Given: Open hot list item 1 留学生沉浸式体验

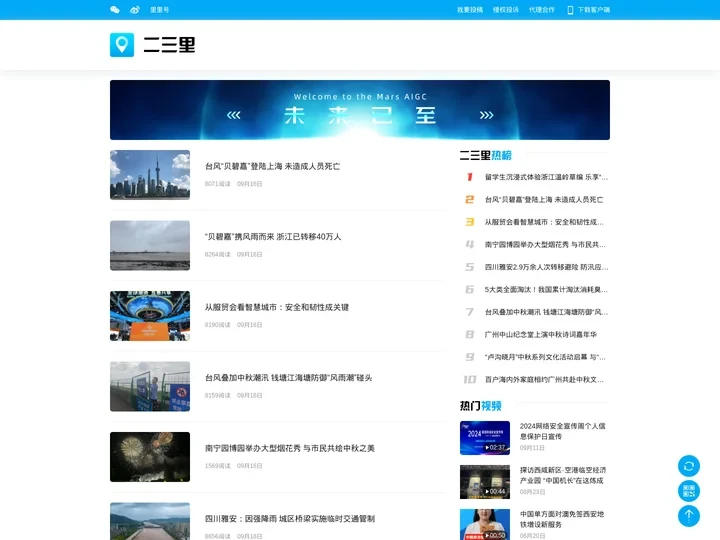Looking at the screenshot, I should point(546,177).
